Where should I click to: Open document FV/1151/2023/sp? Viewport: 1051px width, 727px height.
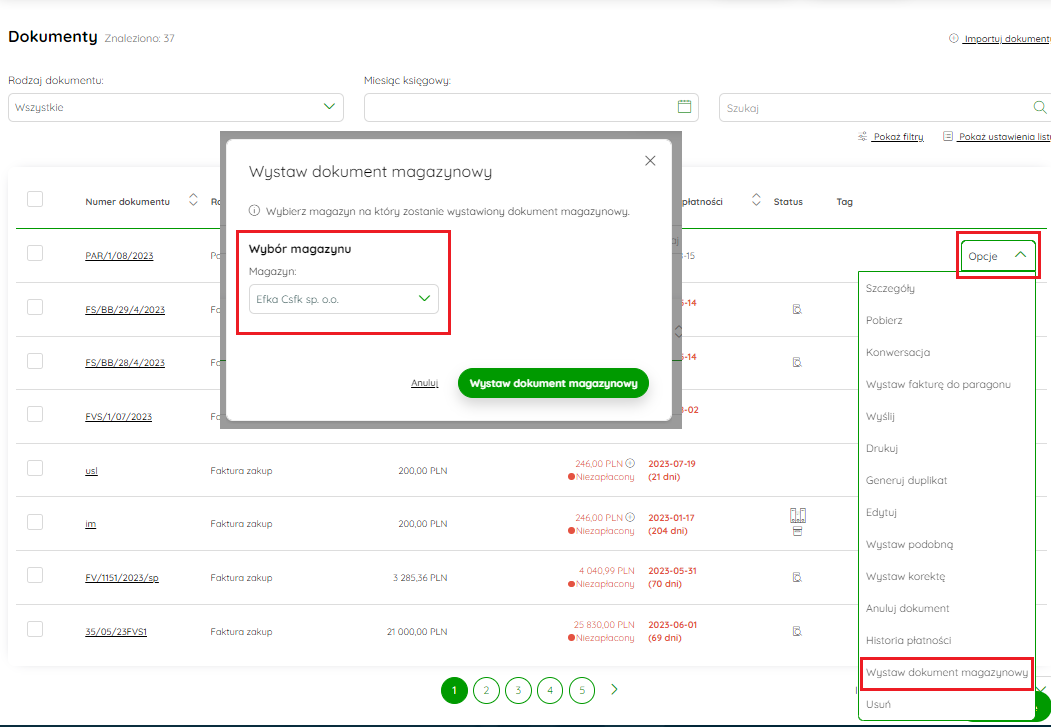coord(122,578)
